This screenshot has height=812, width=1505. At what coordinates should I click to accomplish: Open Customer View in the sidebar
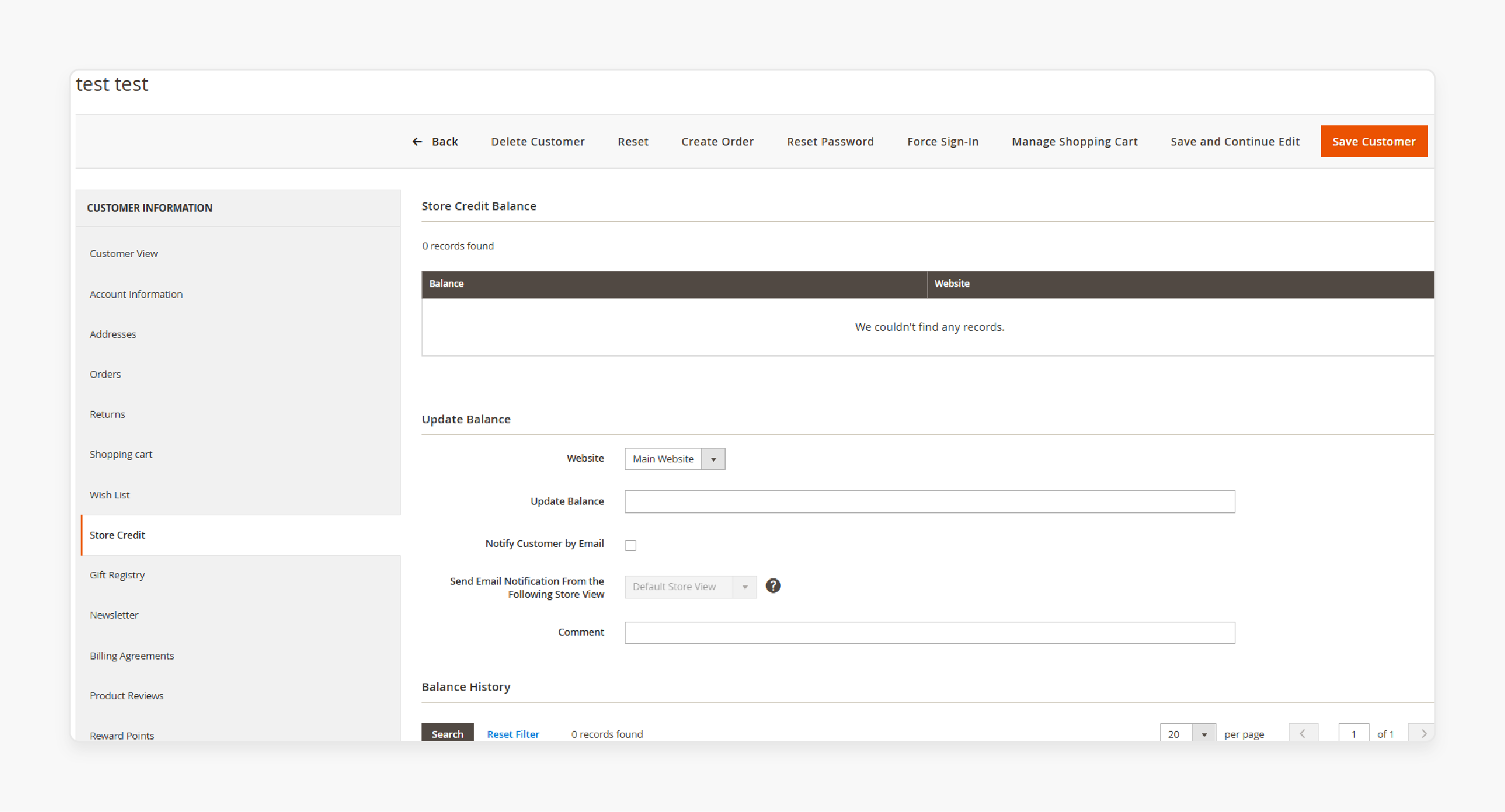click(x=123, y=253)
